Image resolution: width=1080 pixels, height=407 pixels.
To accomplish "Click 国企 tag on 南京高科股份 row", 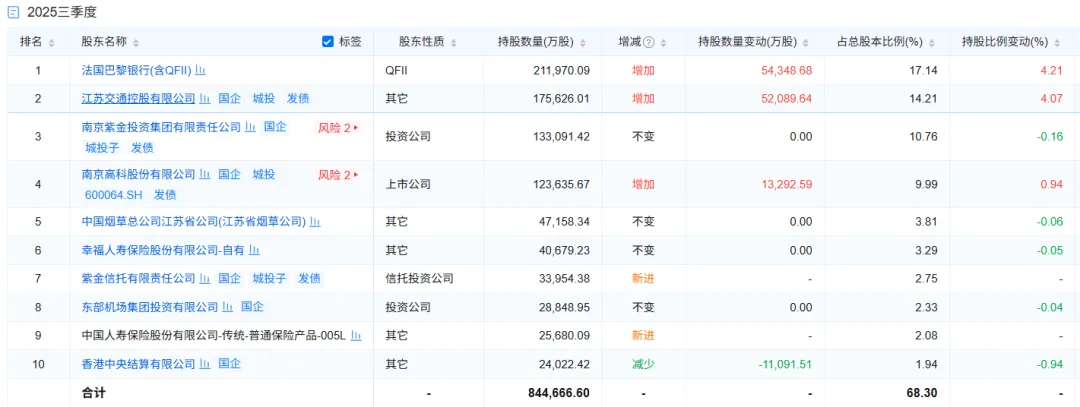I will [x=229, y=175].
